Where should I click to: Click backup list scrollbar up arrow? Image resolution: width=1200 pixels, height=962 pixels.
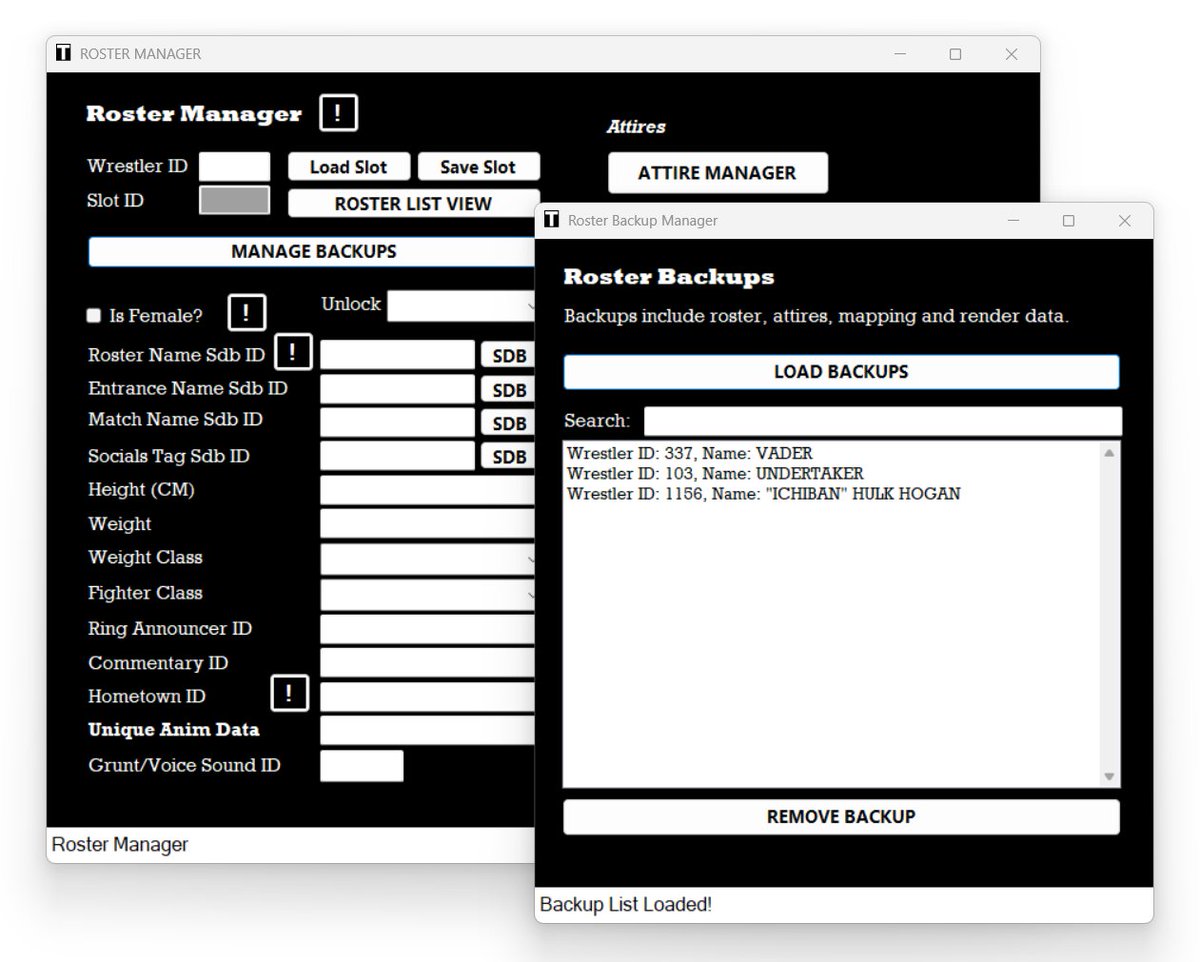point(1108,453)
